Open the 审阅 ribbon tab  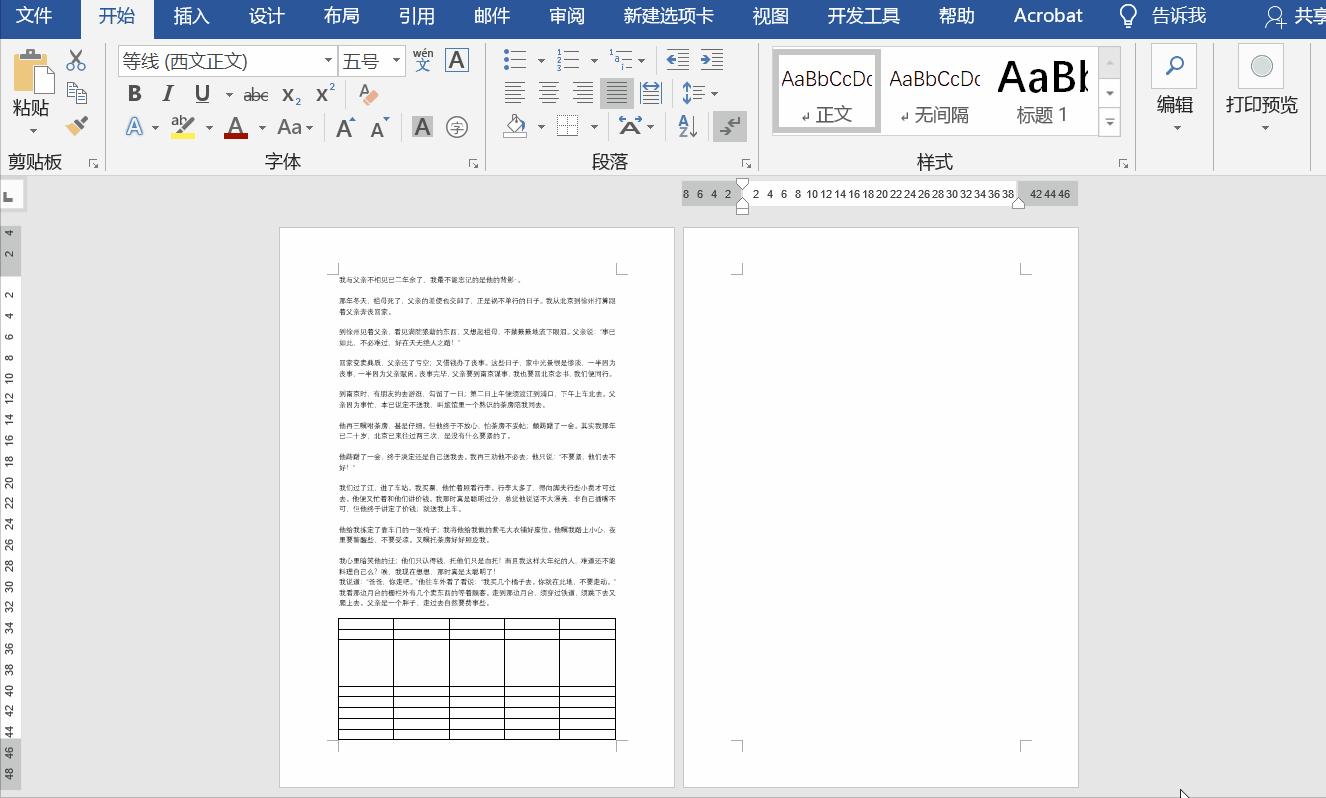(566, 16)
